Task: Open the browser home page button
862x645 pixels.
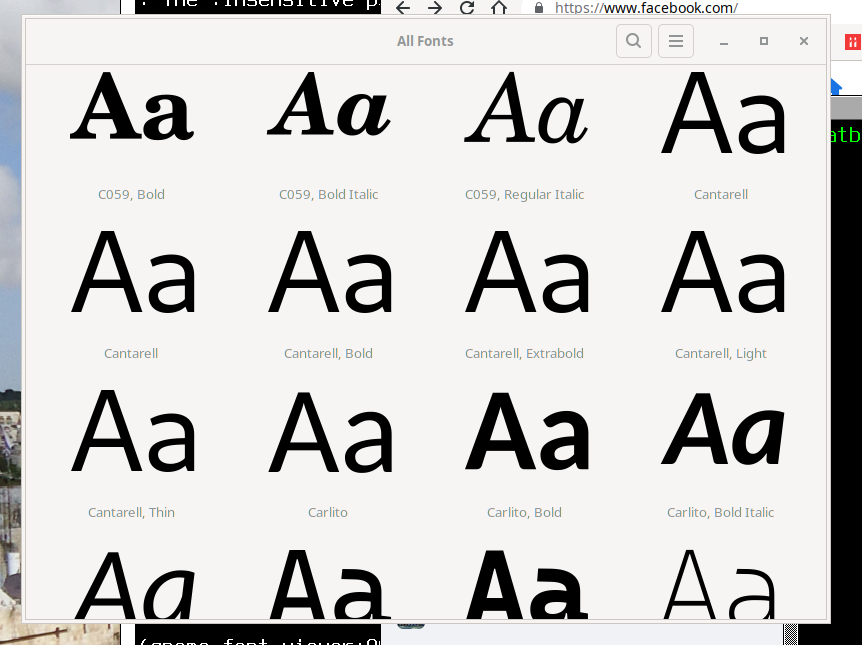Action: 499,8
